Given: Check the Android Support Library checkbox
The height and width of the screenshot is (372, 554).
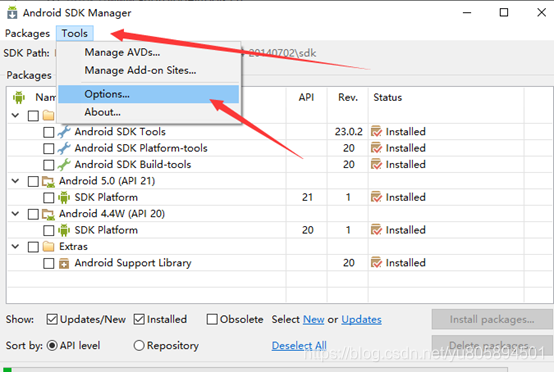Looking at the screenshot, I should pos(48,264).
